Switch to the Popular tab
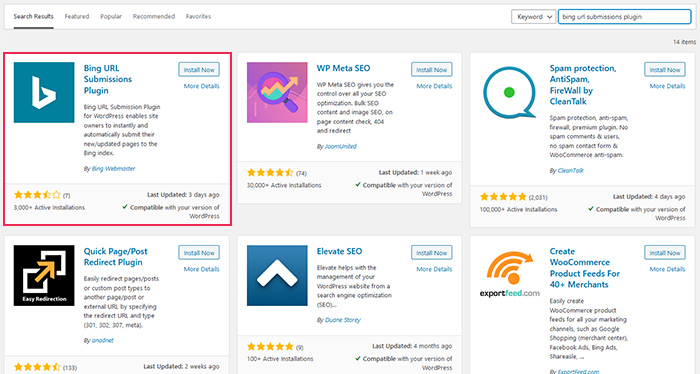700x374 pixels. pyautogui.click(x=111, y=17)
